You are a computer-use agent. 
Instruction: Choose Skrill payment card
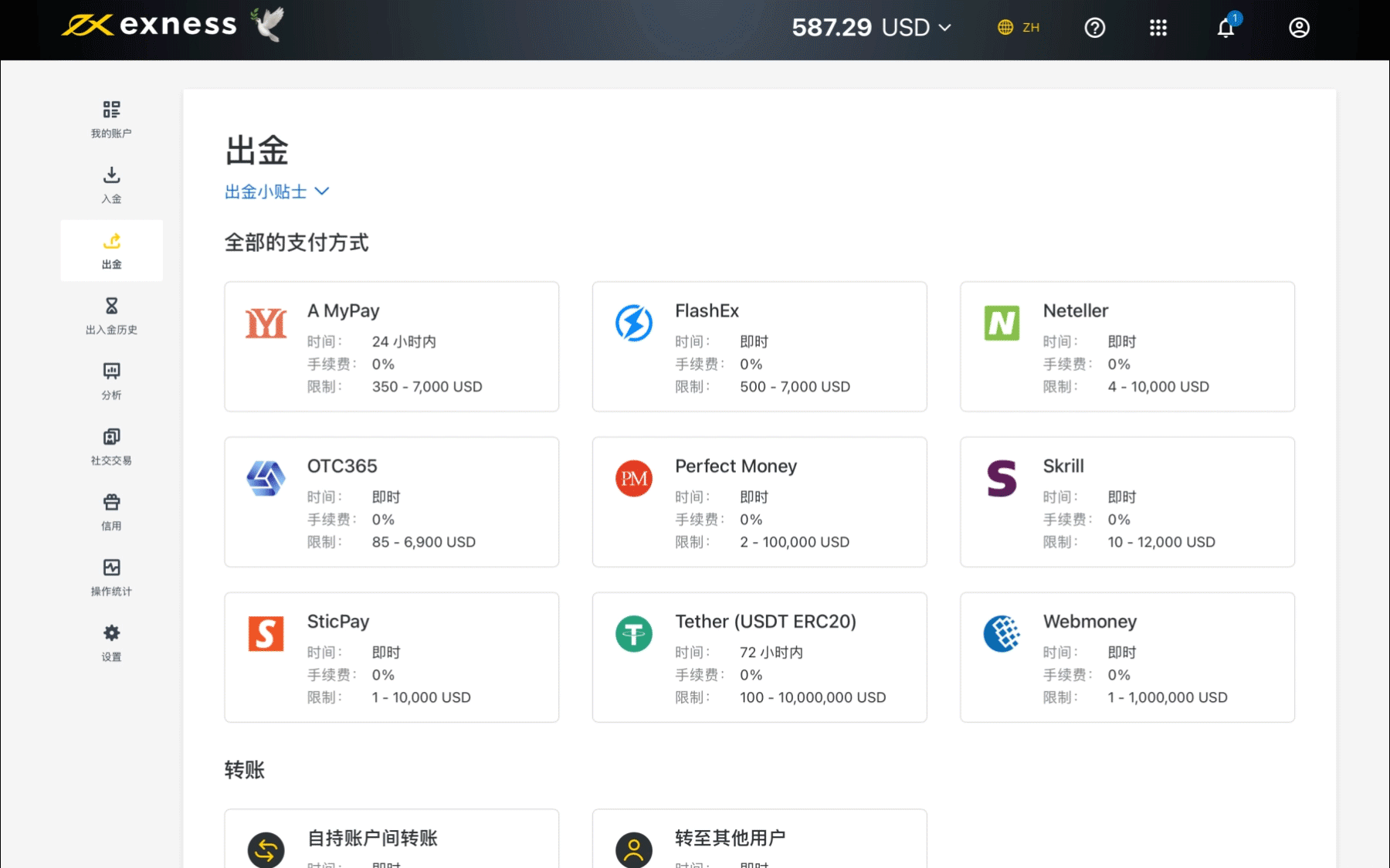click(x=1127, y=502)
